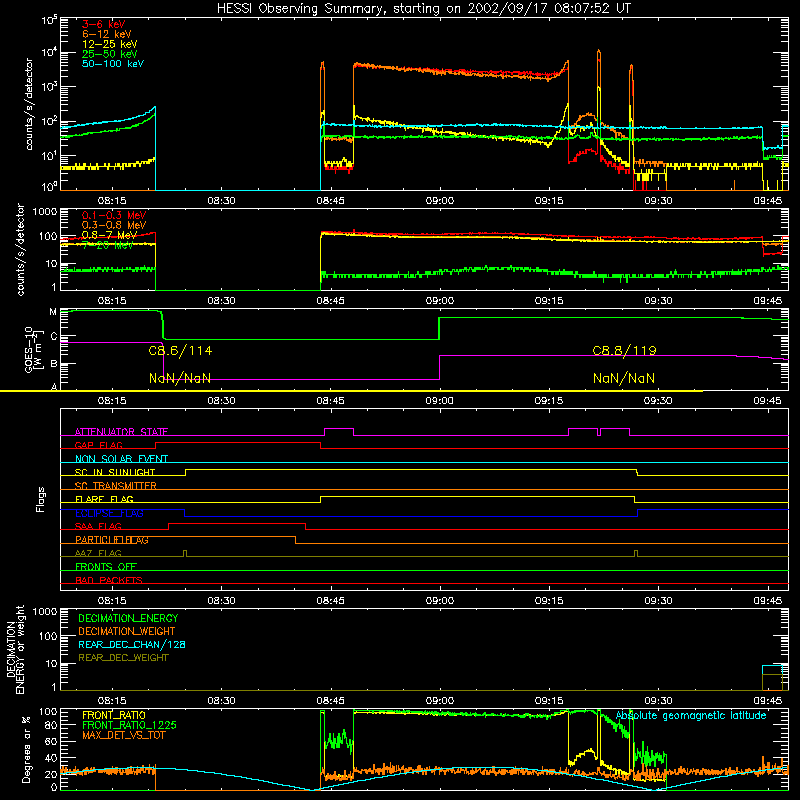Select the Degrees or % axis label

click(x=26, y=749)
